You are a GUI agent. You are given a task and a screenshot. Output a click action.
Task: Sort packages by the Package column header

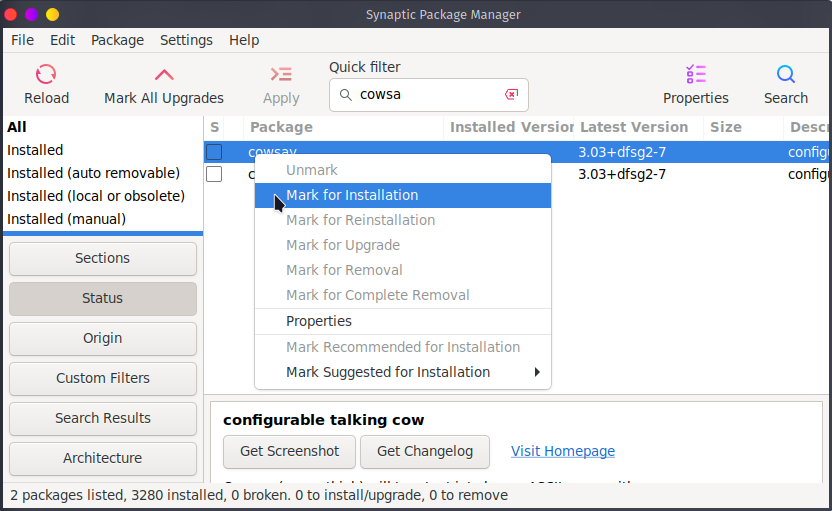[x=282, y=127]
